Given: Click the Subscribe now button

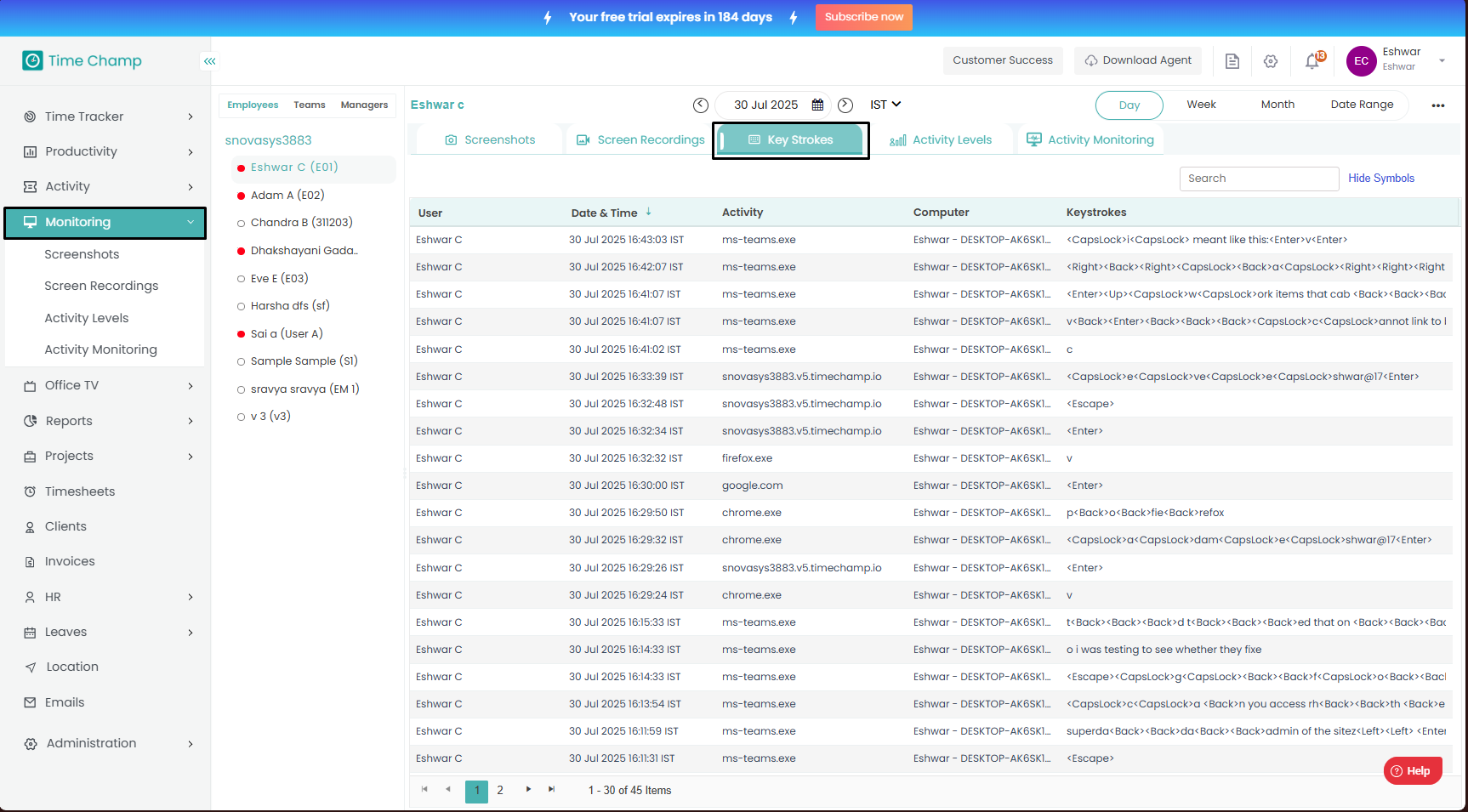Looking at the screenshot, I should (863, 17).
